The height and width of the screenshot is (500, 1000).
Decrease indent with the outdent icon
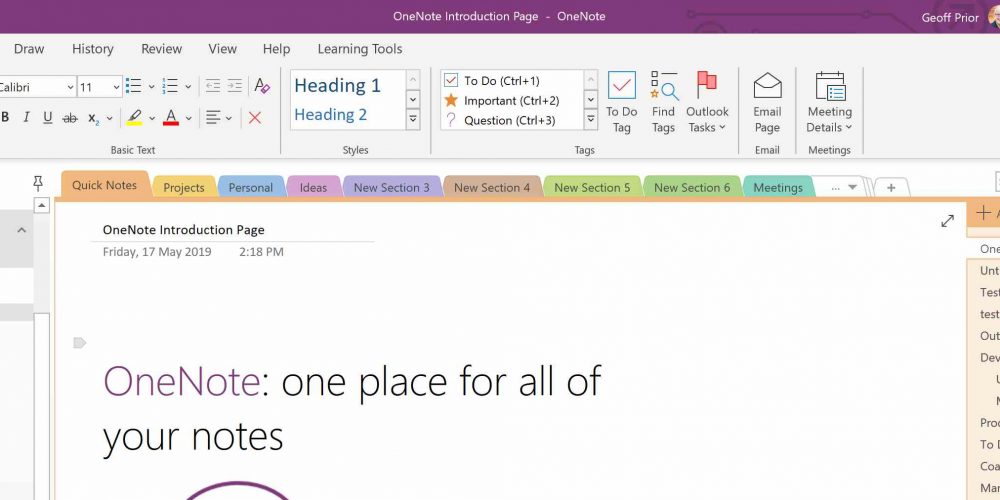213,86
